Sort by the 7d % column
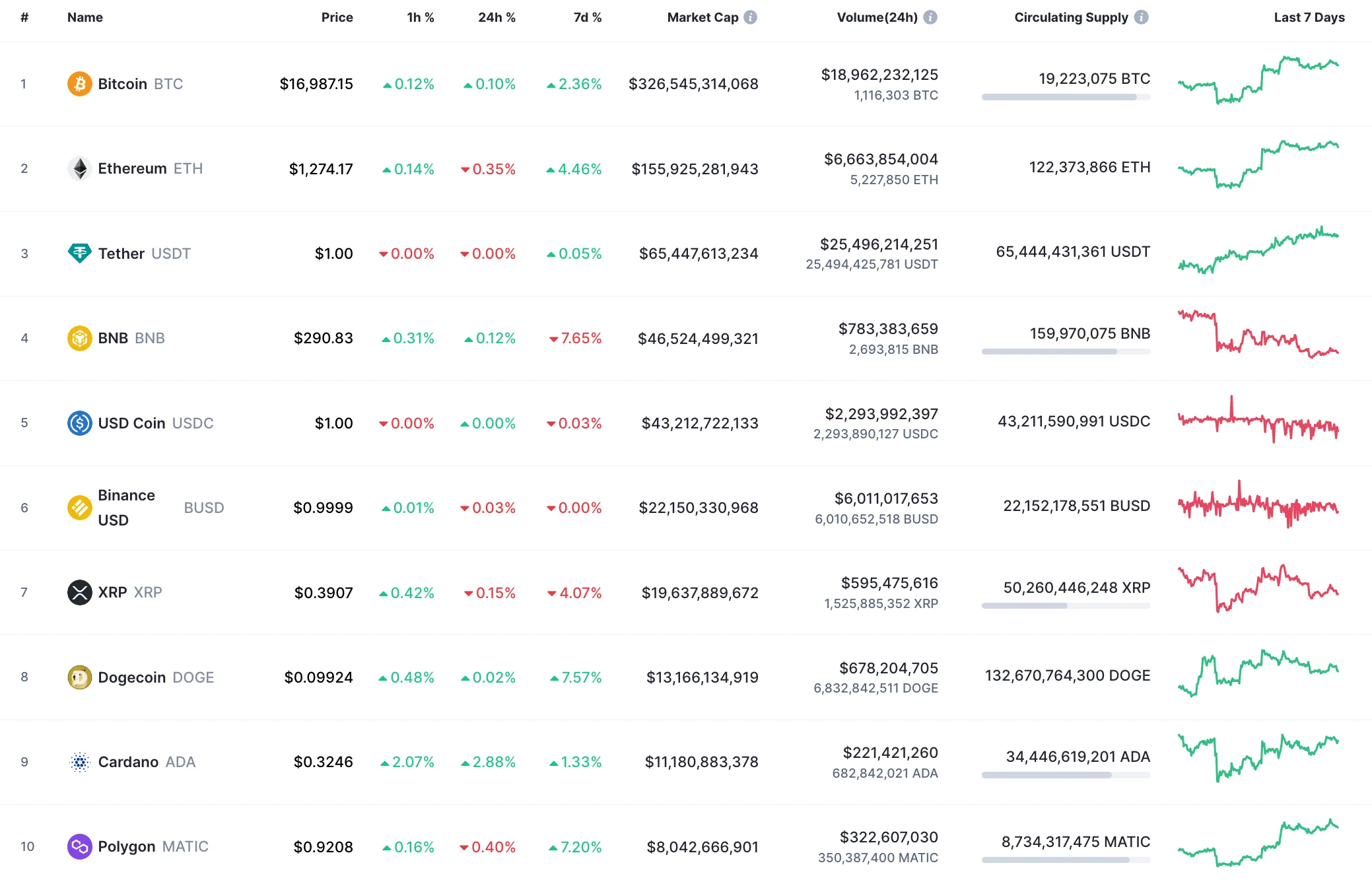Screen dimensions: 1372x882 (586, 18)
